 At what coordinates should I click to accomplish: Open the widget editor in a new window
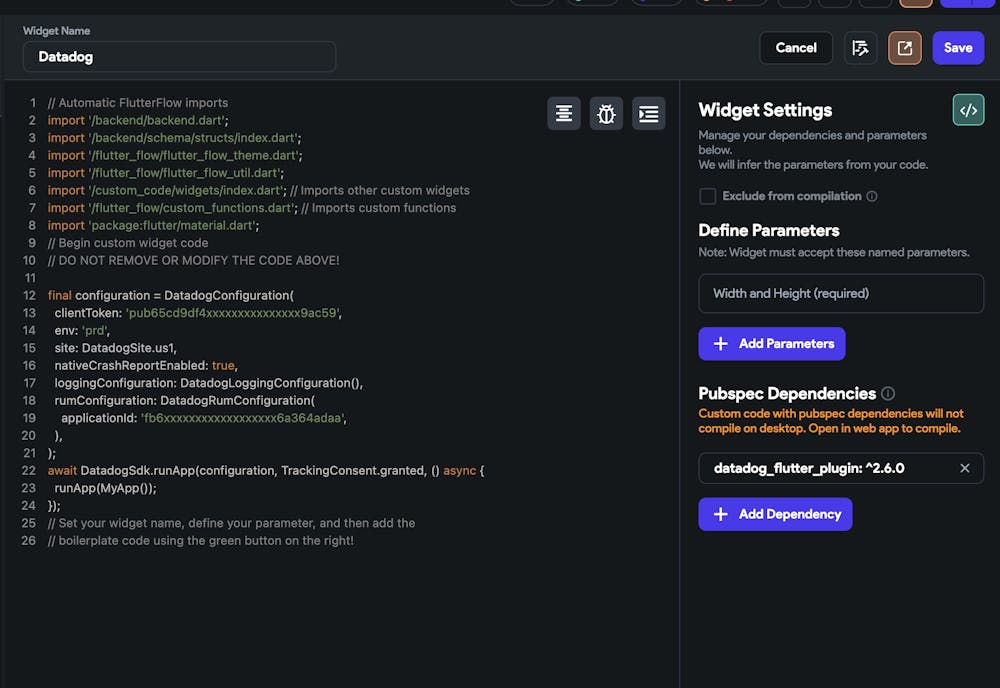click(904, 48)
